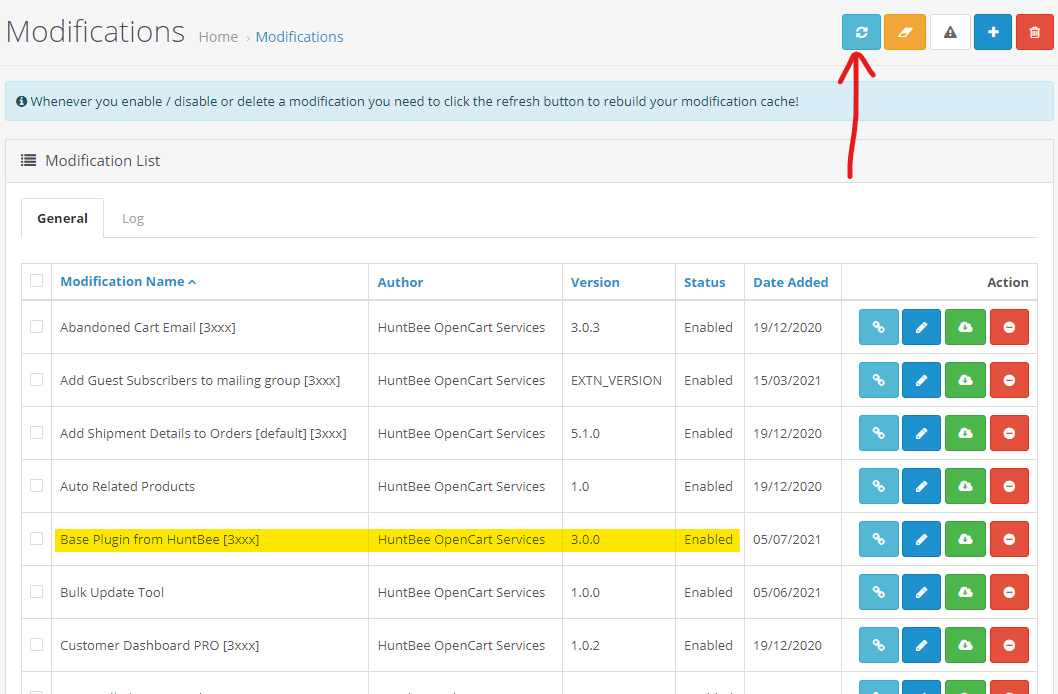The height and width of the screenshot is (694, 1058).
Task: Click the "15/03/2021" date cell
Action: coord(787,380)
